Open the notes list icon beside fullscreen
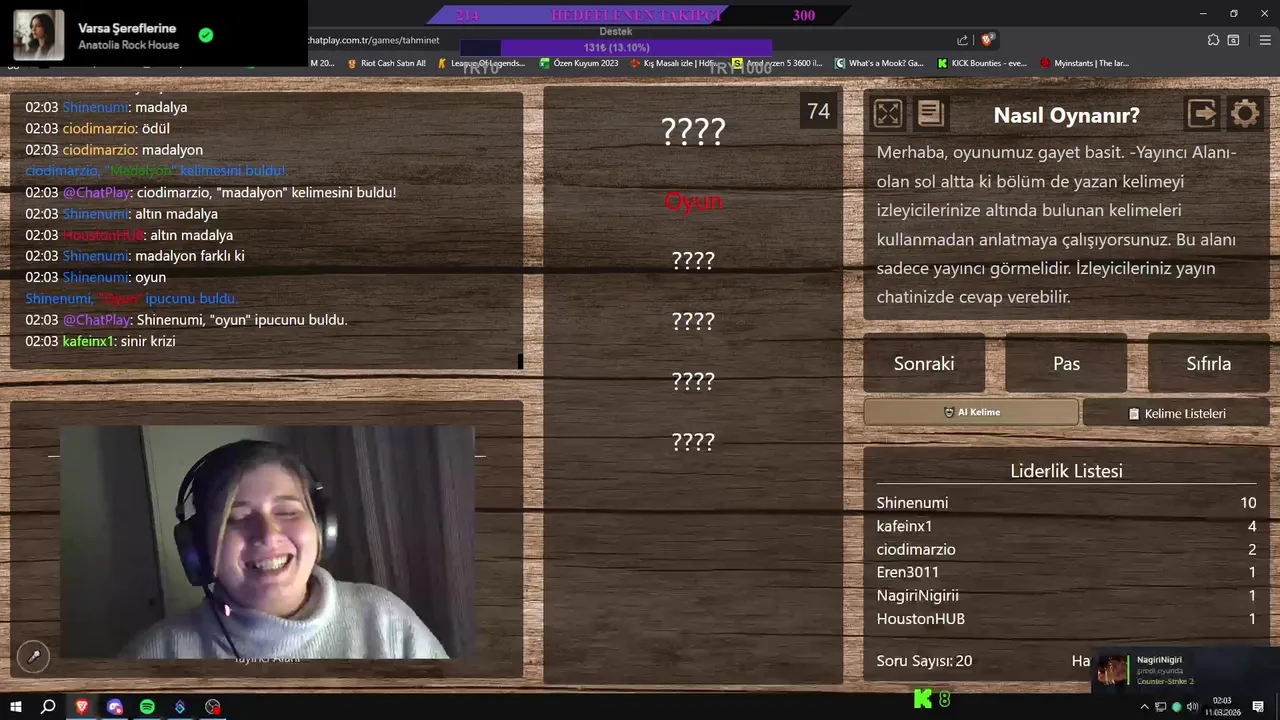The image size is (1280, 720). pos(931,114)
